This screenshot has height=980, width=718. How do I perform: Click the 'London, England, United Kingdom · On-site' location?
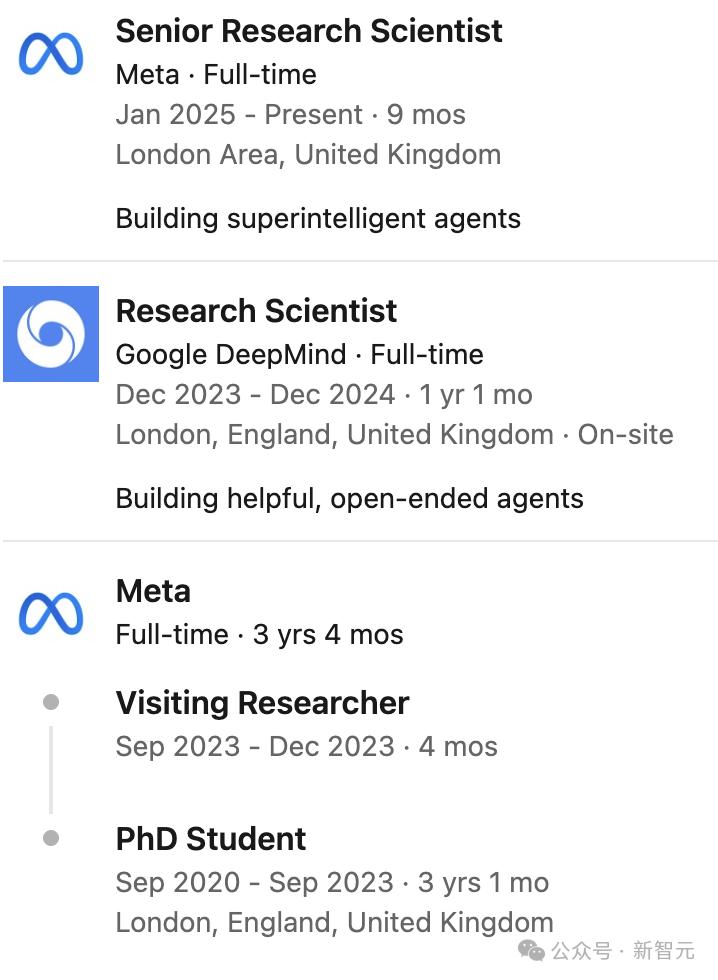tap(394, 434)
